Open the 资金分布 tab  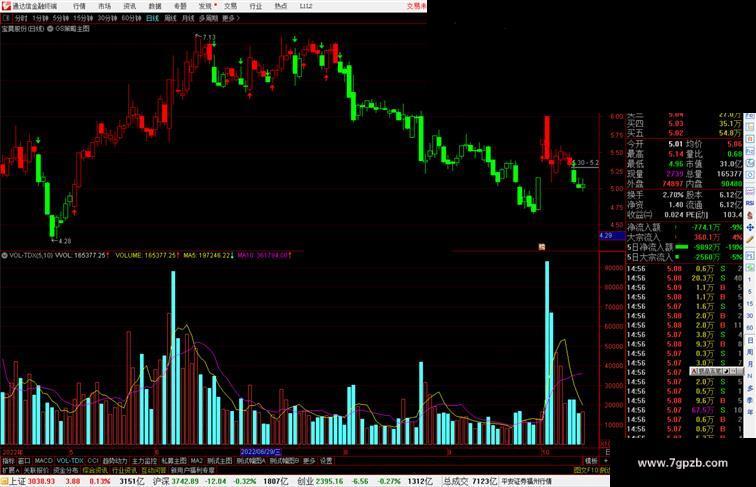[x=65, y=470]
